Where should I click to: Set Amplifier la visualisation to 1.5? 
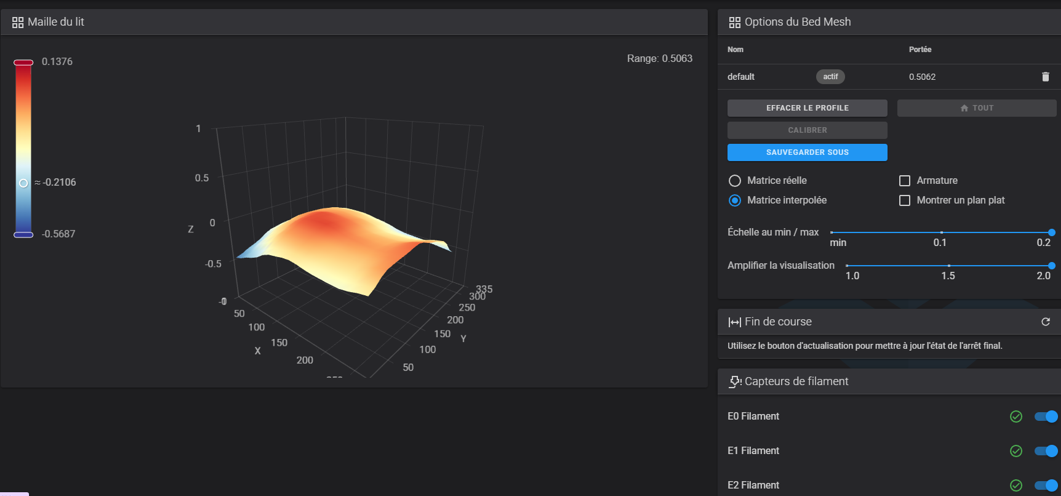[949, 266]
